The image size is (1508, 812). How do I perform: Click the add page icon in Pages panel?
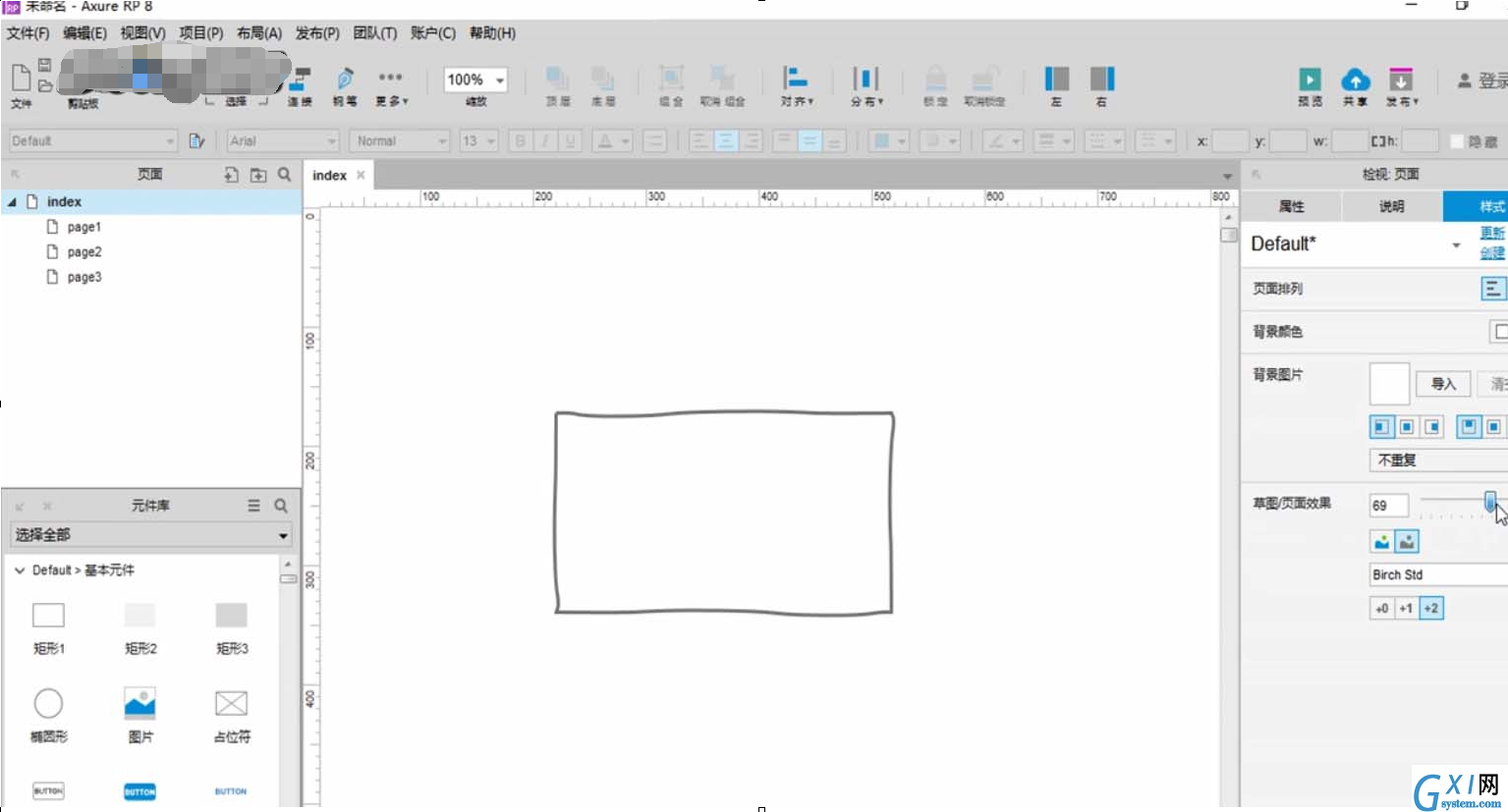click(x=231, y=175)
